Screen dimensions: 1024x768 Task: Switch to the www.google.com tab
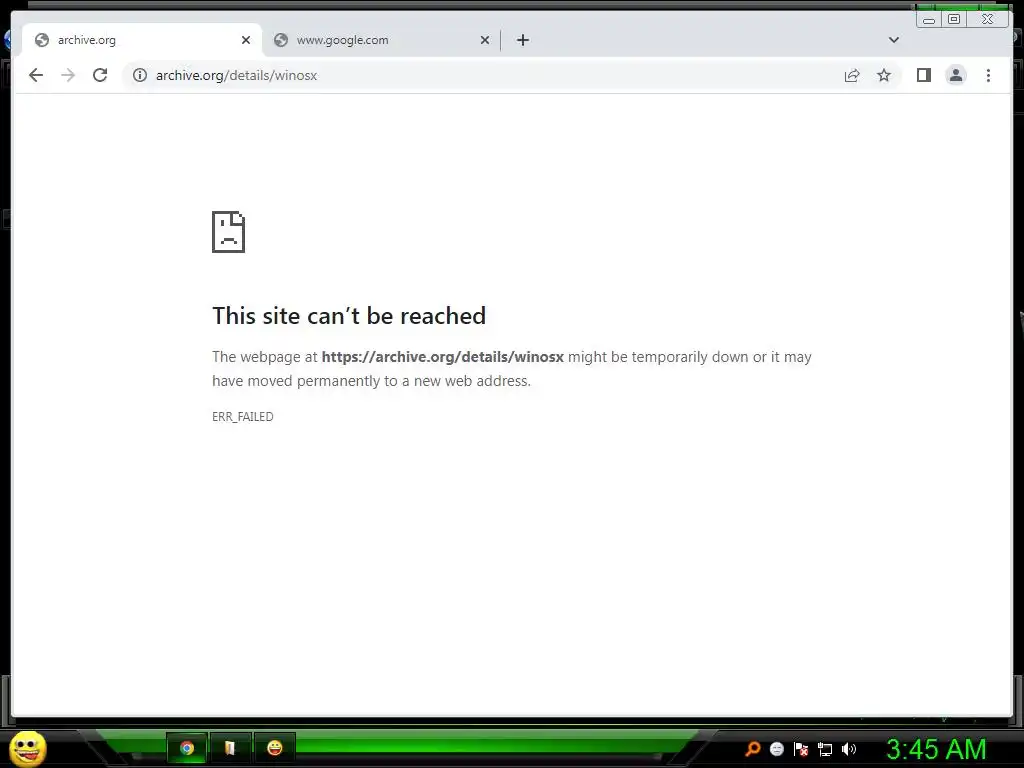(381, 40)
